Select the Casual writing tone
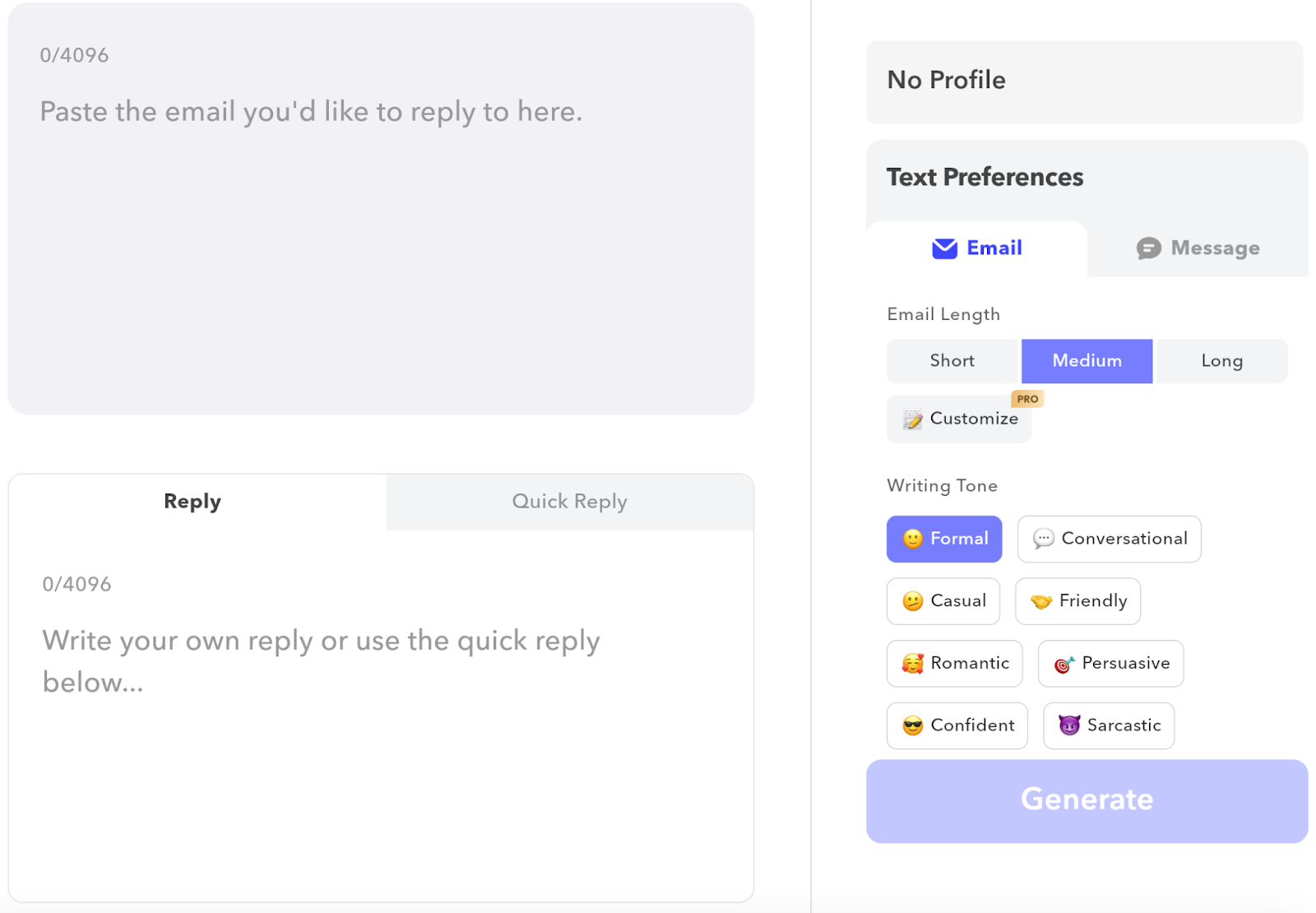Viewport: 1316px width, 913px height. point(943,601)
